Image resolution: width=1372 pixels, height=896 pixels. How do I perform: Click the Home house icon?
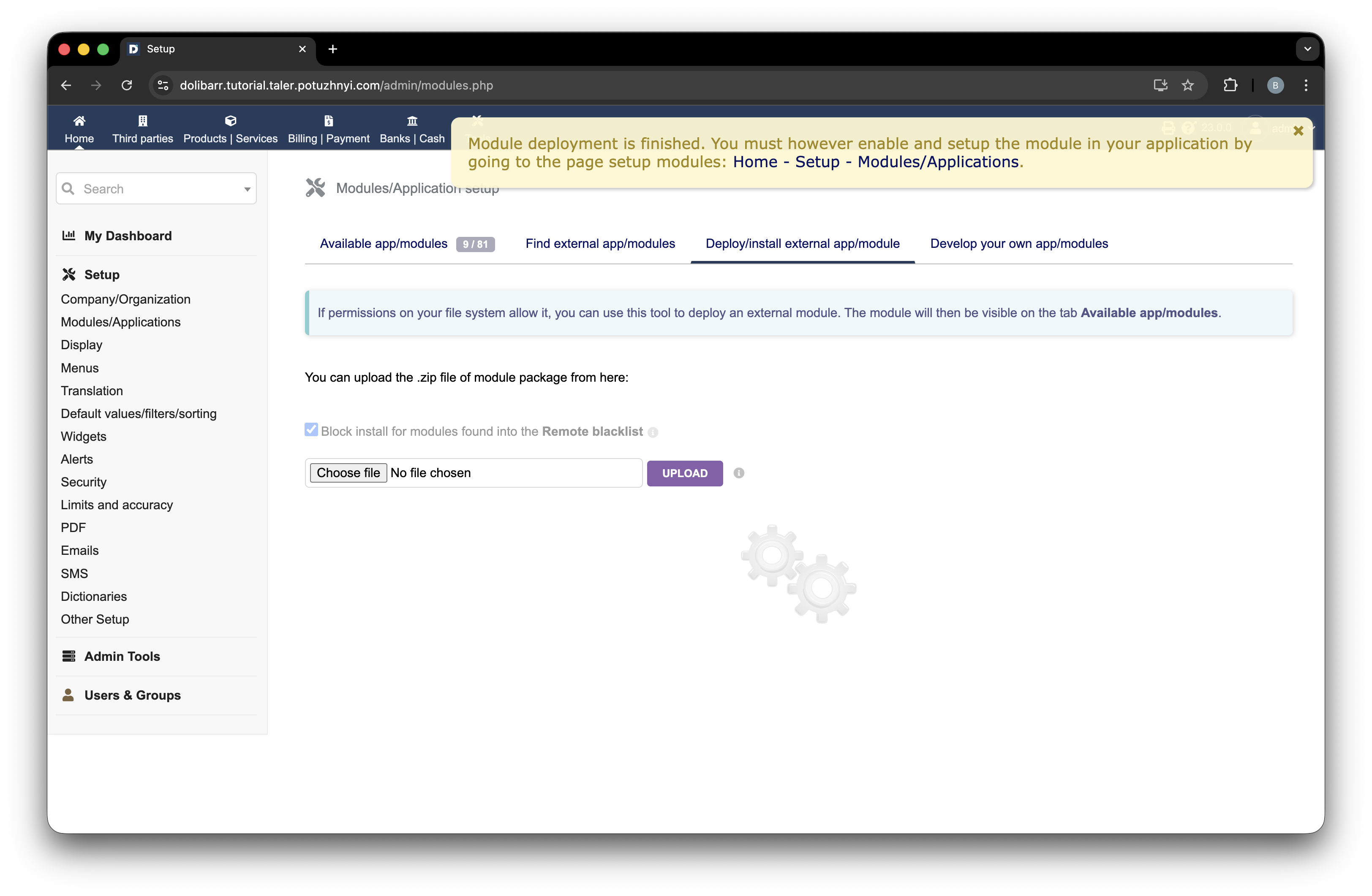[x=79, y=121]
